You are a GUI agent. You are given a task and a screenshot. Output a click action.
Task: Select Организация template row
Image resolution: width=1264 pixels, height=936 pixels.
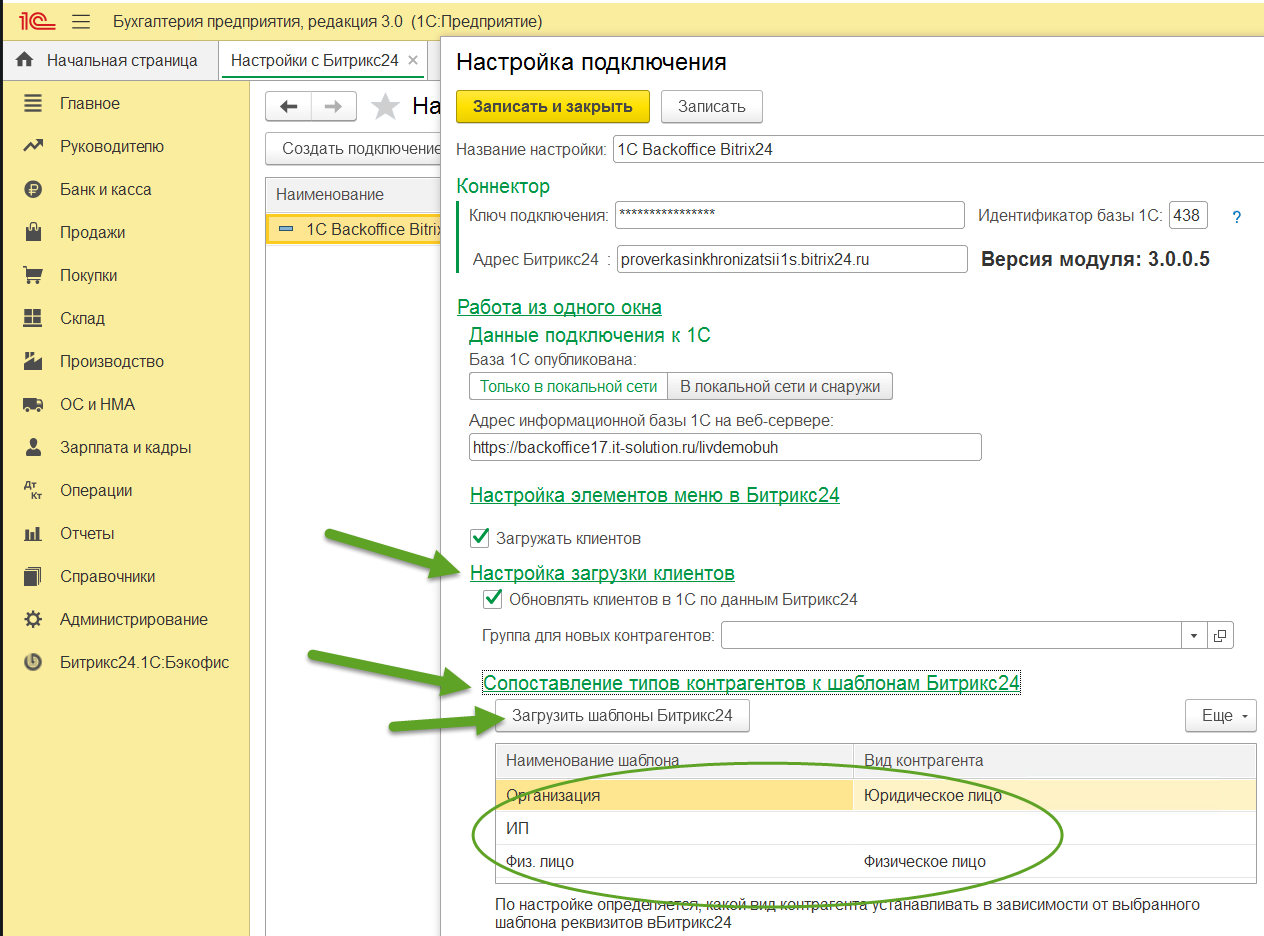875,796
